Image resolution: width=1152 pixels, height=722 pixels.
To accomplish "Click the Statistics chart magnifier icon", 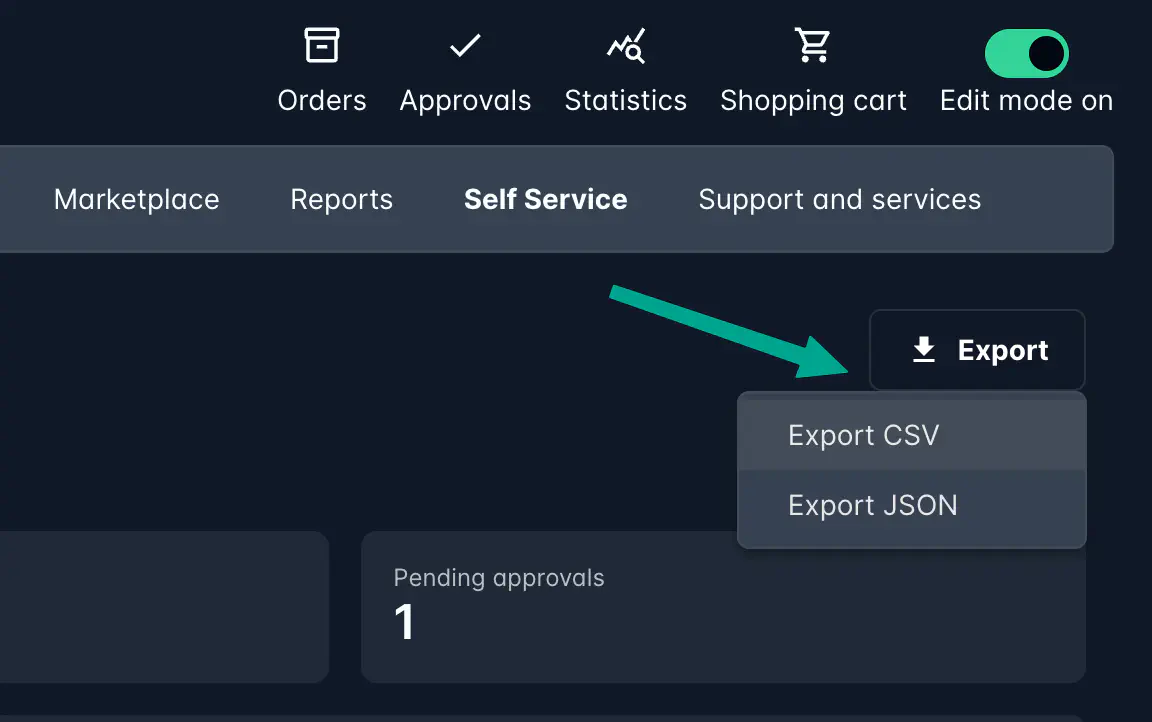I will pyautogui.click(x=626, y=46).
